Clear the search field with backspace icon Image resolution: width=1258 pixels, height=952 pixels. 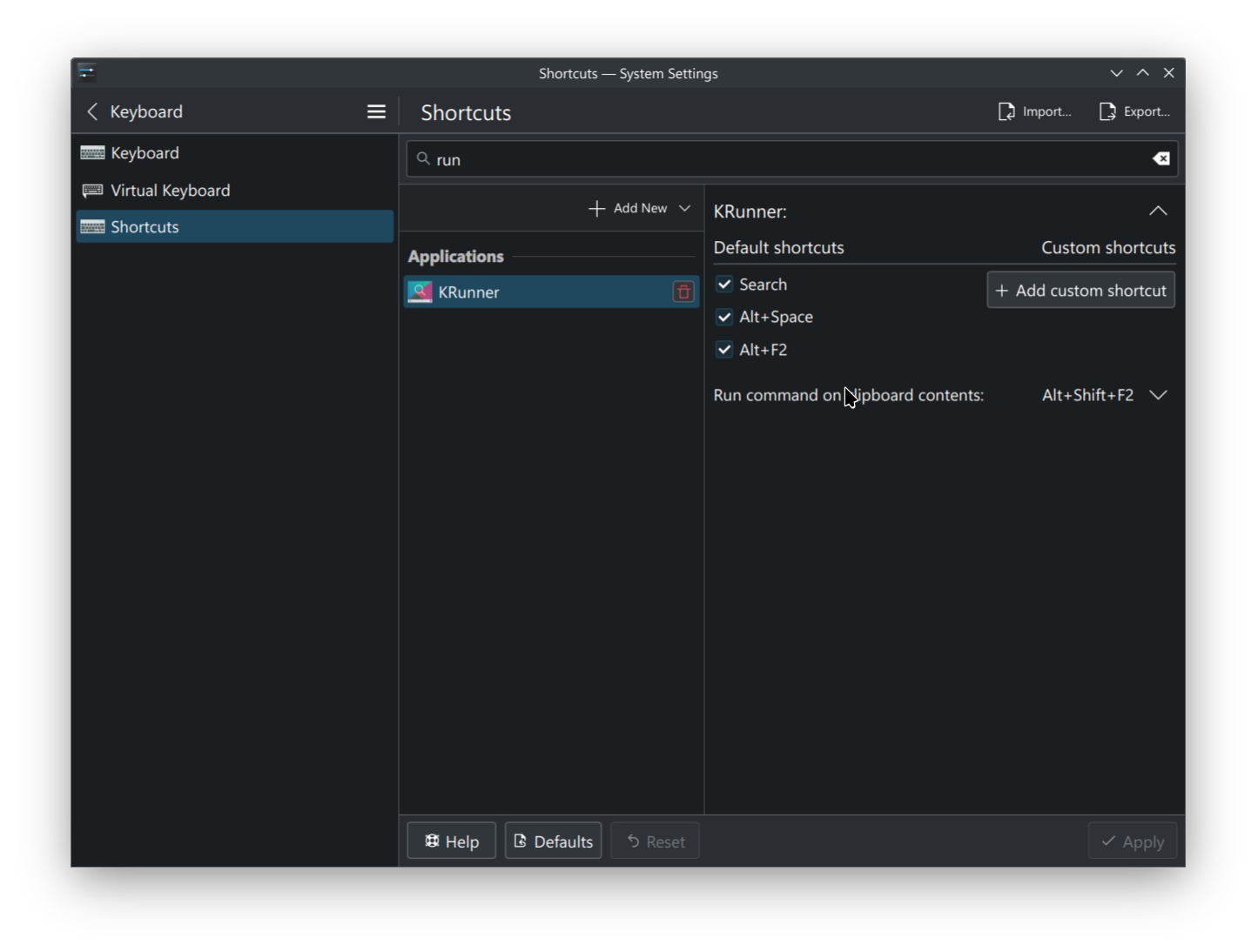pos(1160,158)
